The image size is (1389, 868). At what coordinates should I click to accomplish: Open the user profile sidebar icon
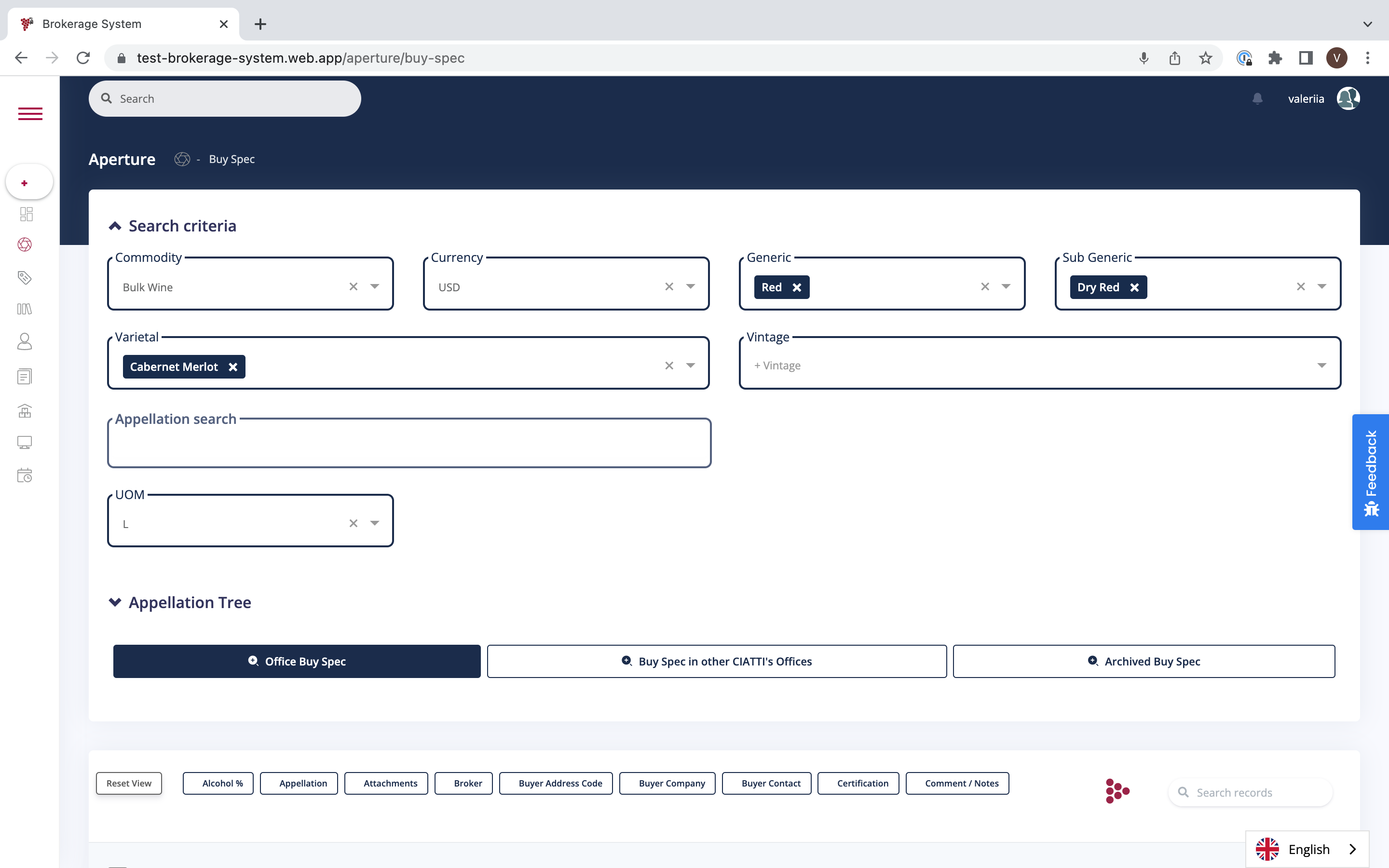click(25, 341)
